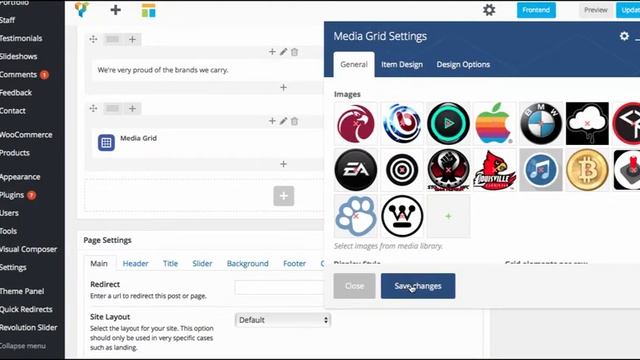
Task: Select the blue music note logo thumbnail
Action: pyautogui.click(x=541, y=170)
